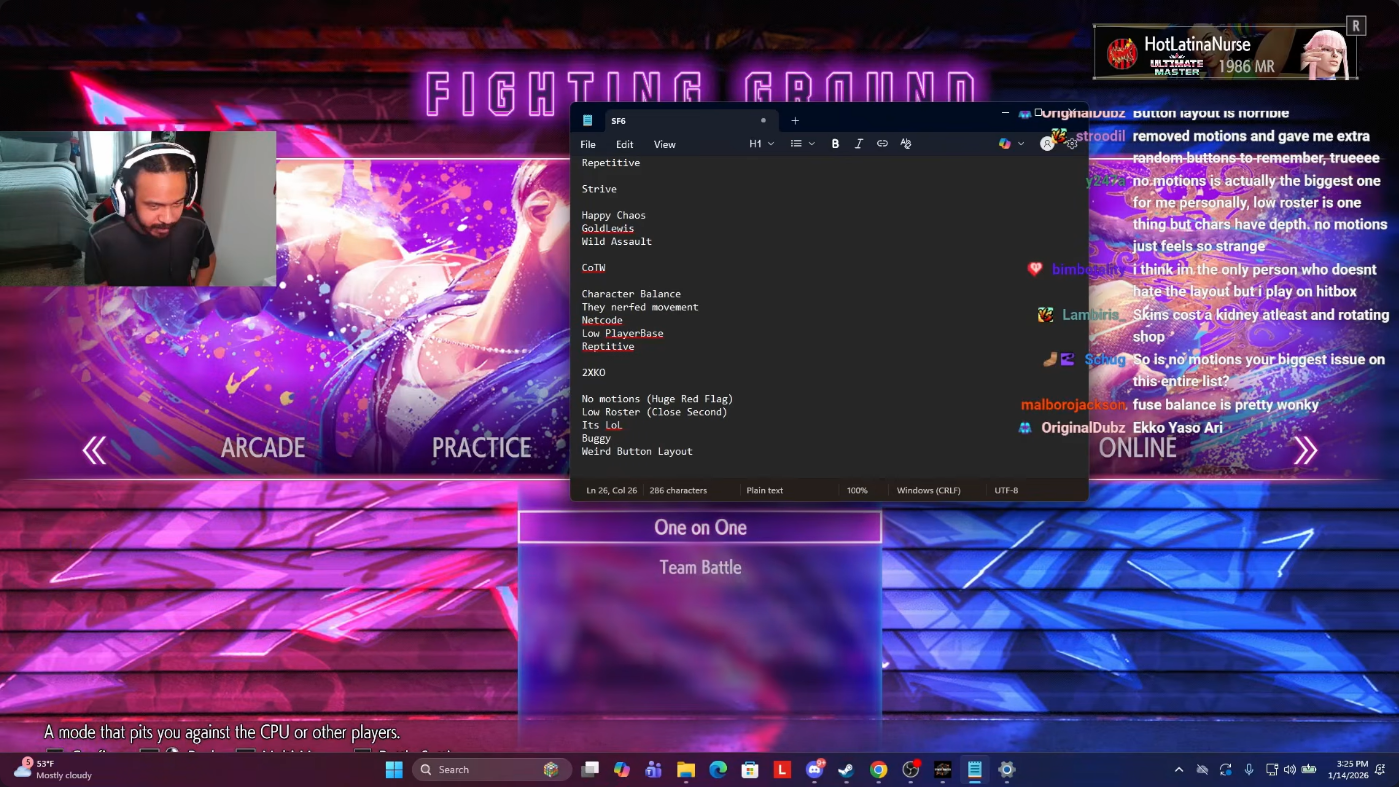The height and width of the screenshot is (787, 1399).
Task: Open Notepad settings gear
Action: [1071, 144]
